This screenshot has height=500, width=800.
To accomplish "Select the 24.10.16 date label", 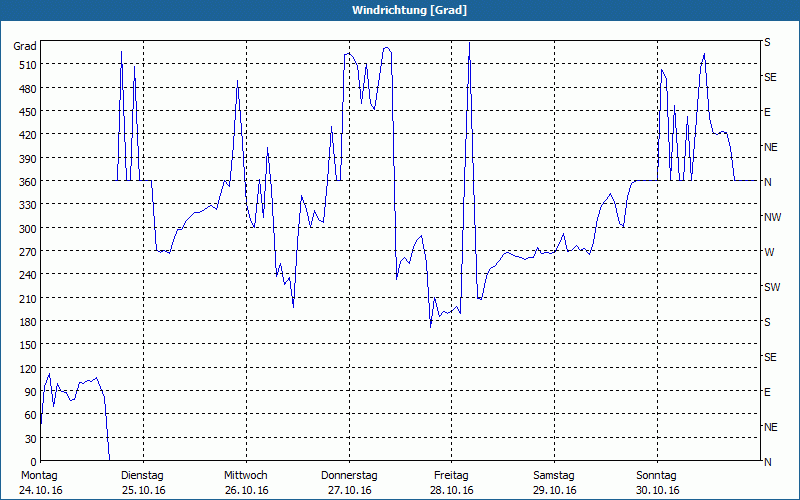I will [41, 490].
